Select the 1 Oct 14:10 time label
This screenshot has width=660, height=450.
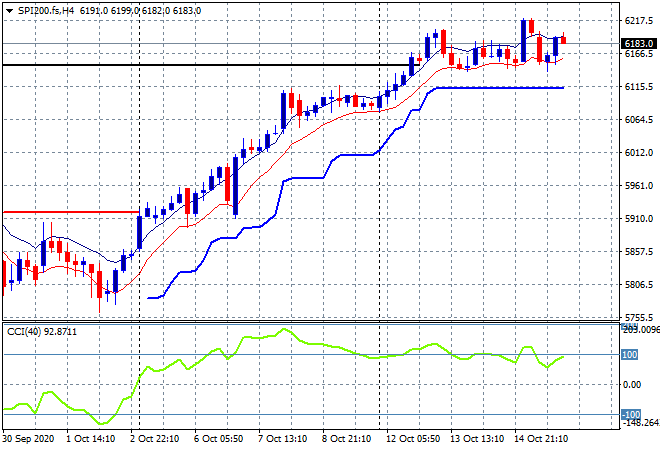click(90, 439)
